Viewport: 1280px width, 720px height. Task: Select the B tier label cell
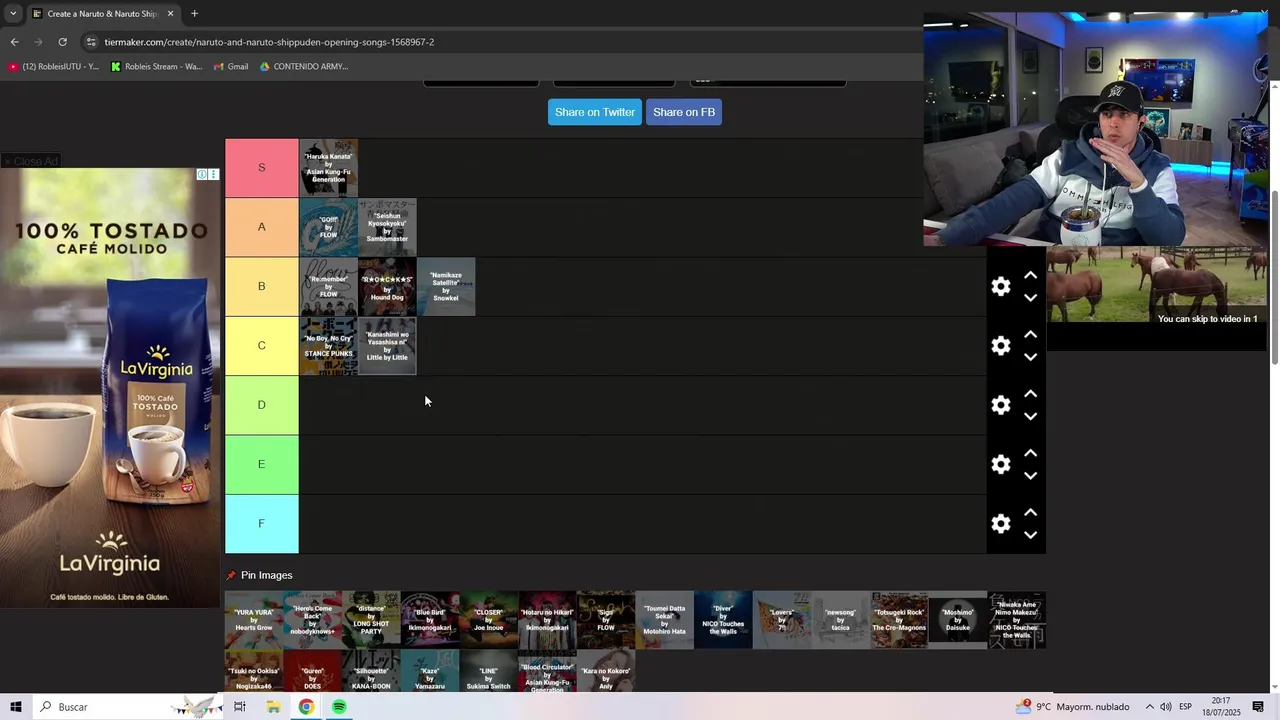tap(262, 286)
